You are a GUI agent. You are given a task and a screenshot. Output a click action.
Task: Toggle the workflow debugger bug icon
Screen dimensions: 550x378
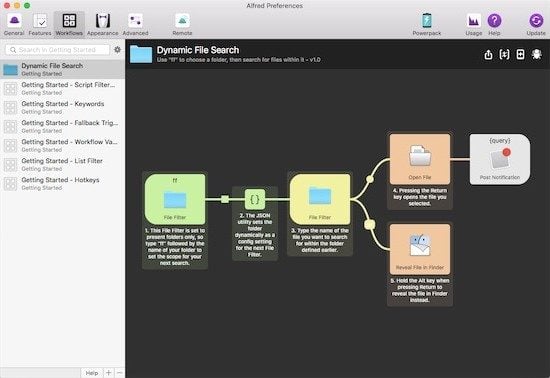pos(537,54)
